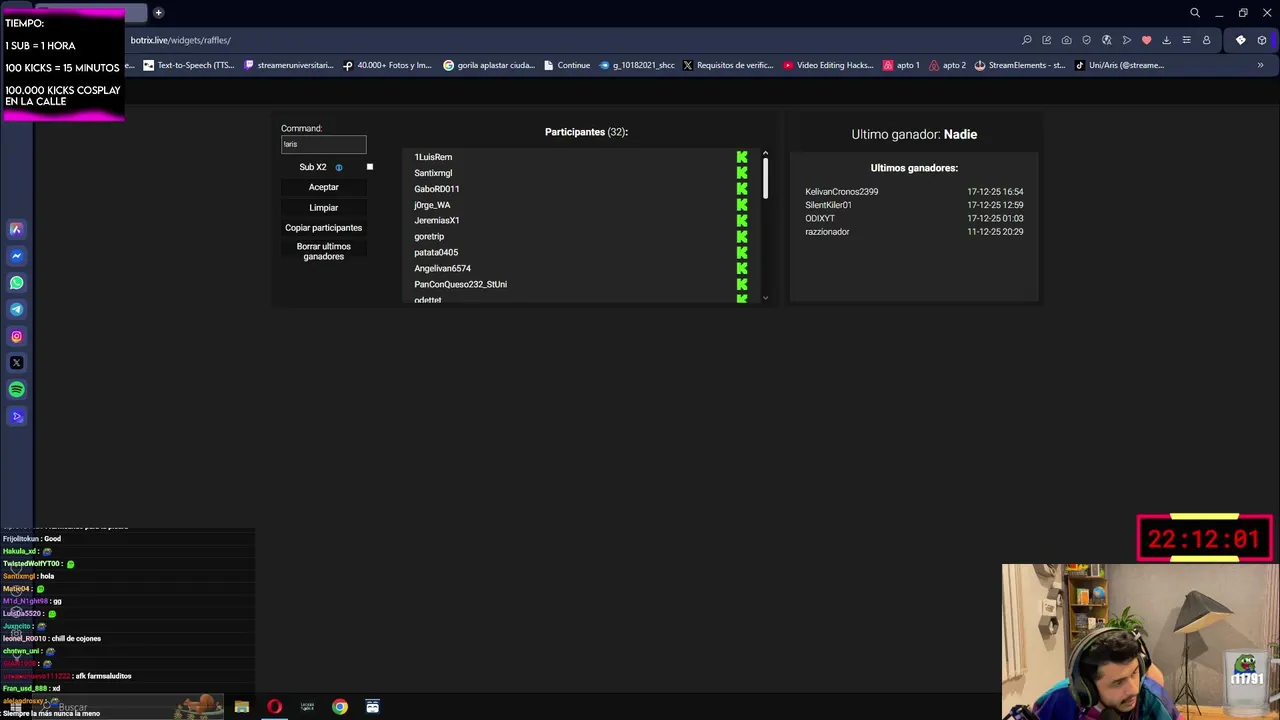The height and width of the screenshot is (720, 1280).
Task: Open the Text-to-Speech (TTS) bookmark
Action: 189,65
